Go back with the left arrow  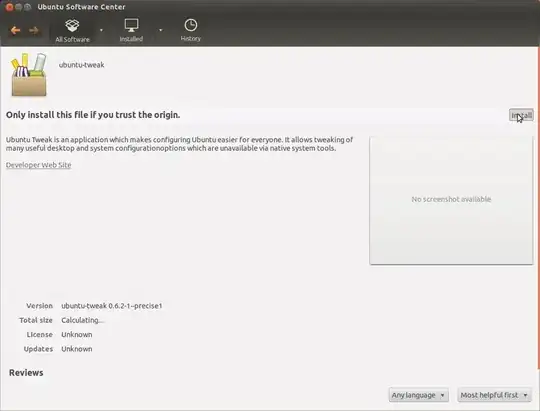tap(15, 31)
